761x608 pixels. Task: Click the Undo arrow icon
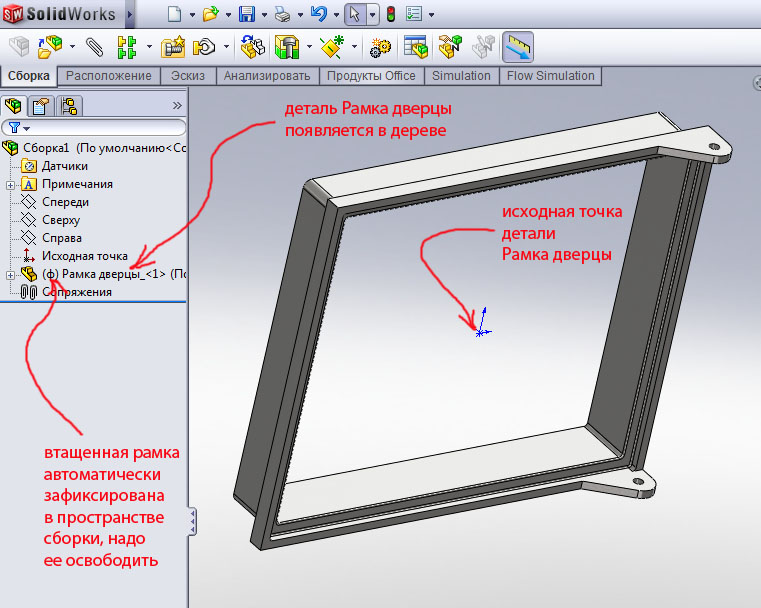[318, 15]
